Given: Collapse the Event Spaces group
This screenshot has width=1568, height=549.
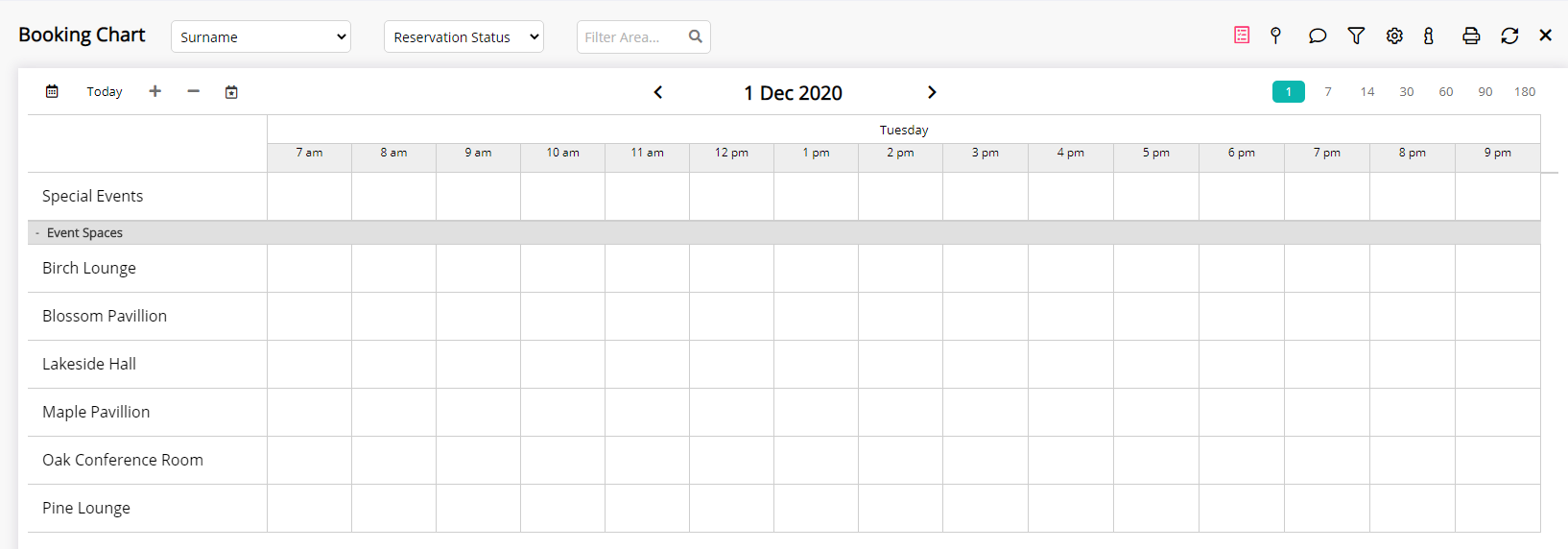Looking at the screenshot, I should [37, 233].
